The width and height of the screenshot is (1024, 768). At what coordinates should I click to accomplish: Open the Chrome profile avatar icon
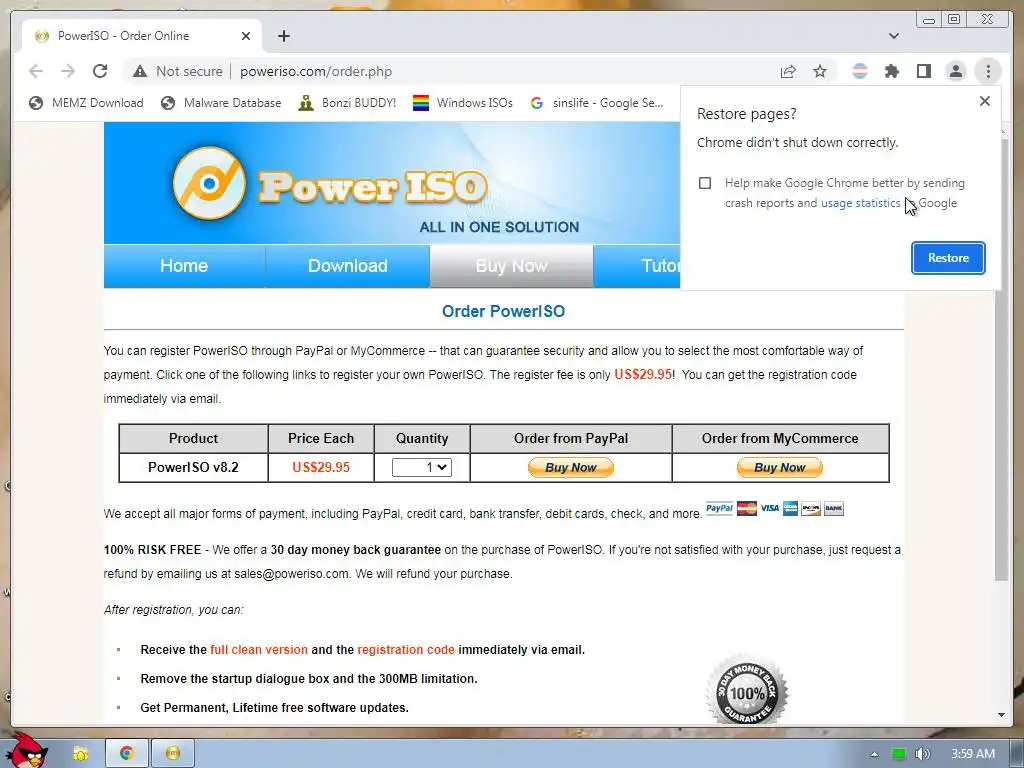955,71
